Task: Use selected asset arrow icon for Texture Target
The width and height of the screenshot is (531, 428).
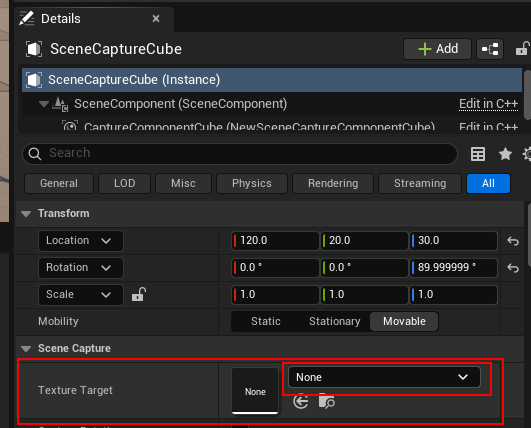Action: coord(301,402)
